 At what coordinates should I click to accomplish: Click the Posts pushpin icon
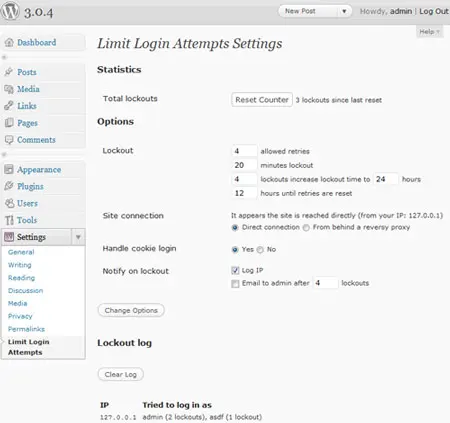9,72
